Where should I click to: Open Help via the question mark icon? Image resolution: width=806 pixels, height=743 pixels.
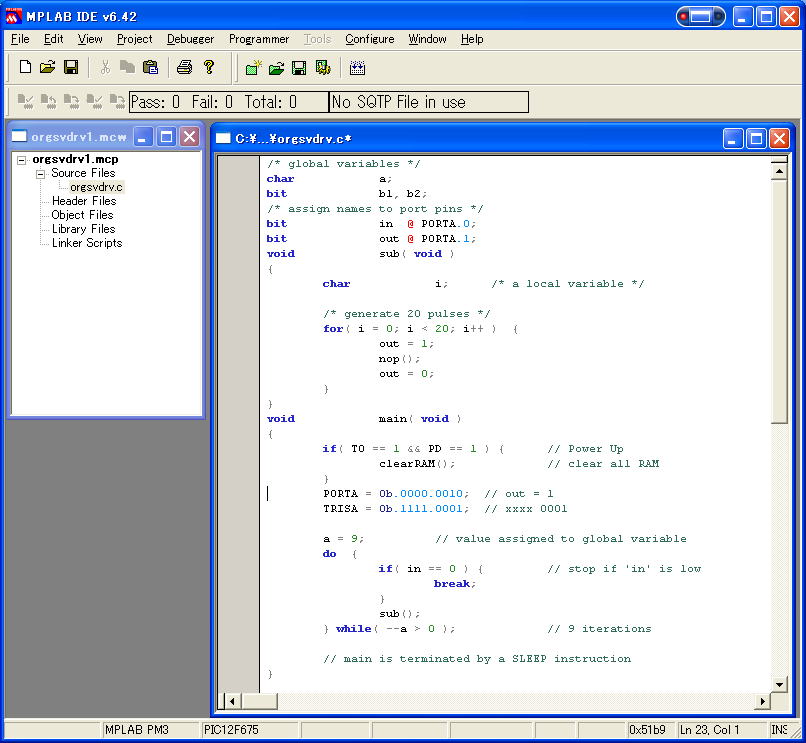[x=209, y=67]
